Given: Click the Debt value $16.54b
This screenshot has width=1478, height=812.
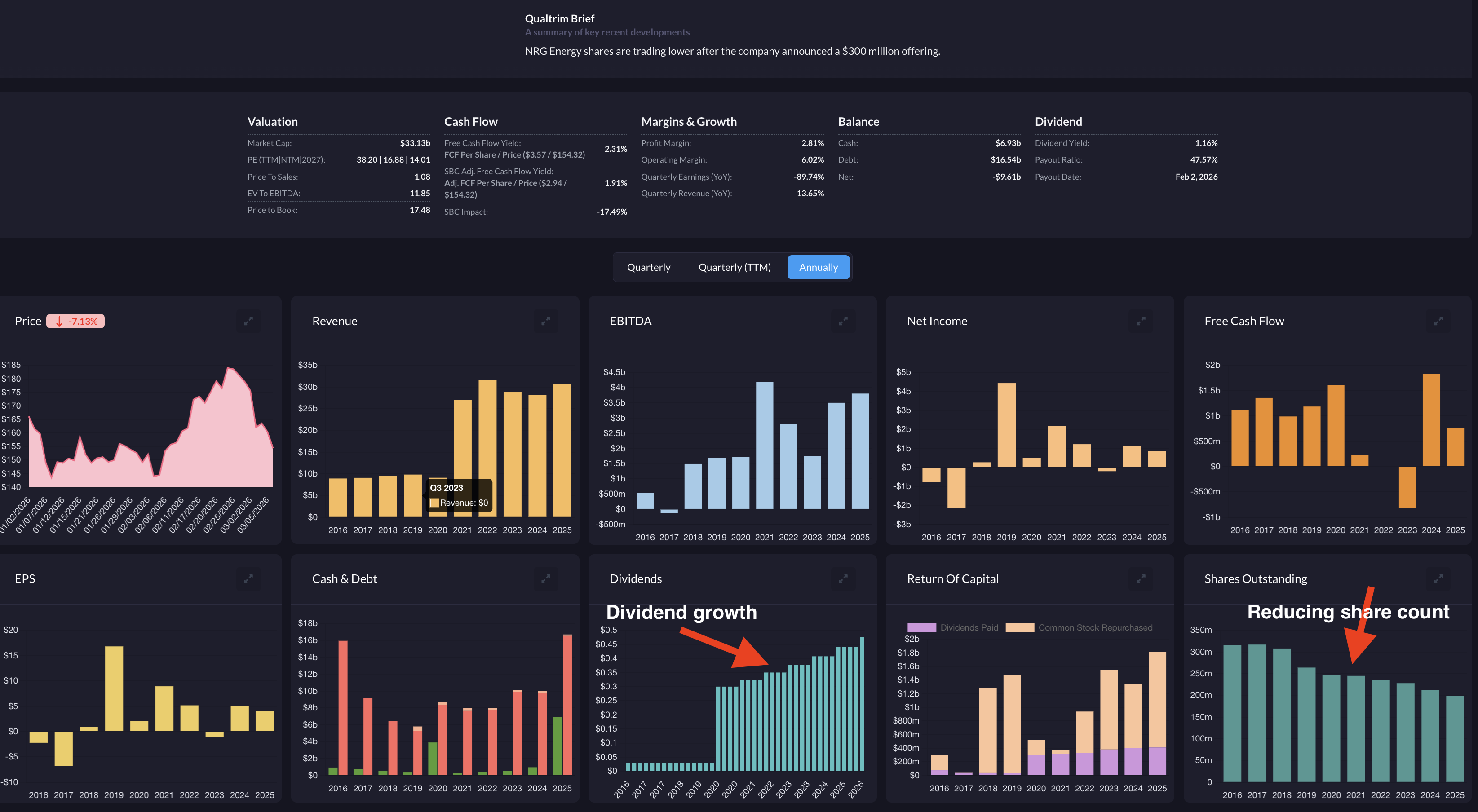Looking at the screenshot, I should [x=1005, y=159].
